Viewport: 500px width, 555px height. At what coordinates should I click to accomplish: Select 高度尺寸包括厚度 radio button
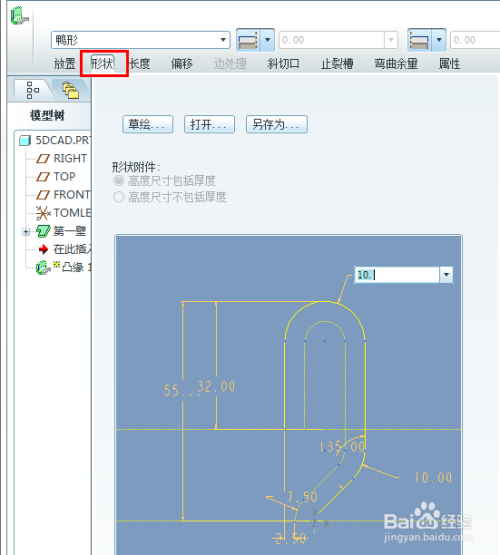(119, 181)
